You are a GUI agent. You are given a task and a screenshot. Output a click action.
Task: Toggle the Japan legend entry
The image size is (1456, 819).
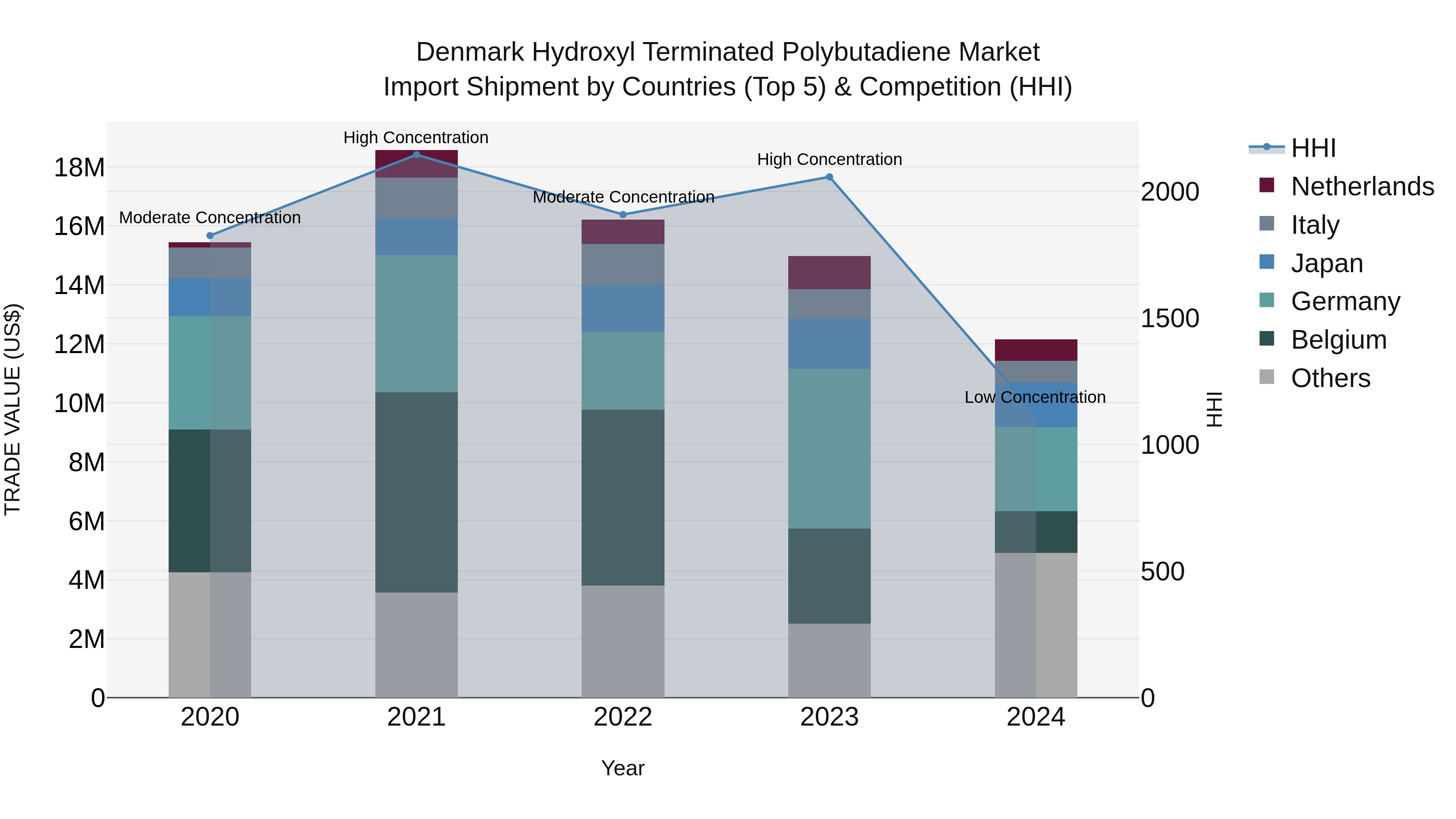[1311, 263]
